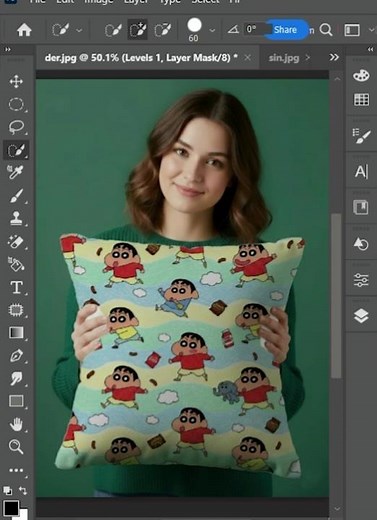Choose Add to selection brush mode

pyautogui.click(x=138, y=30)
